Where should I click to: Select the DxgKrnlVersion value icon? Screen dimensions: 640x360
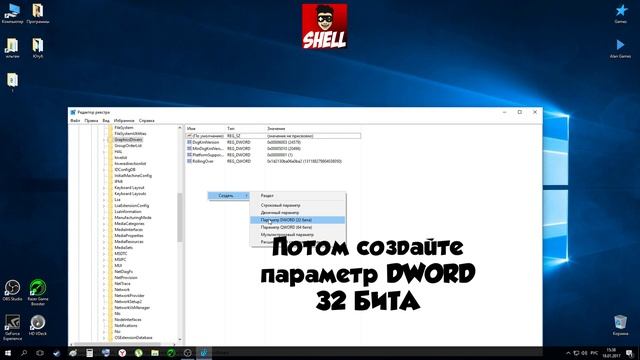189,142
